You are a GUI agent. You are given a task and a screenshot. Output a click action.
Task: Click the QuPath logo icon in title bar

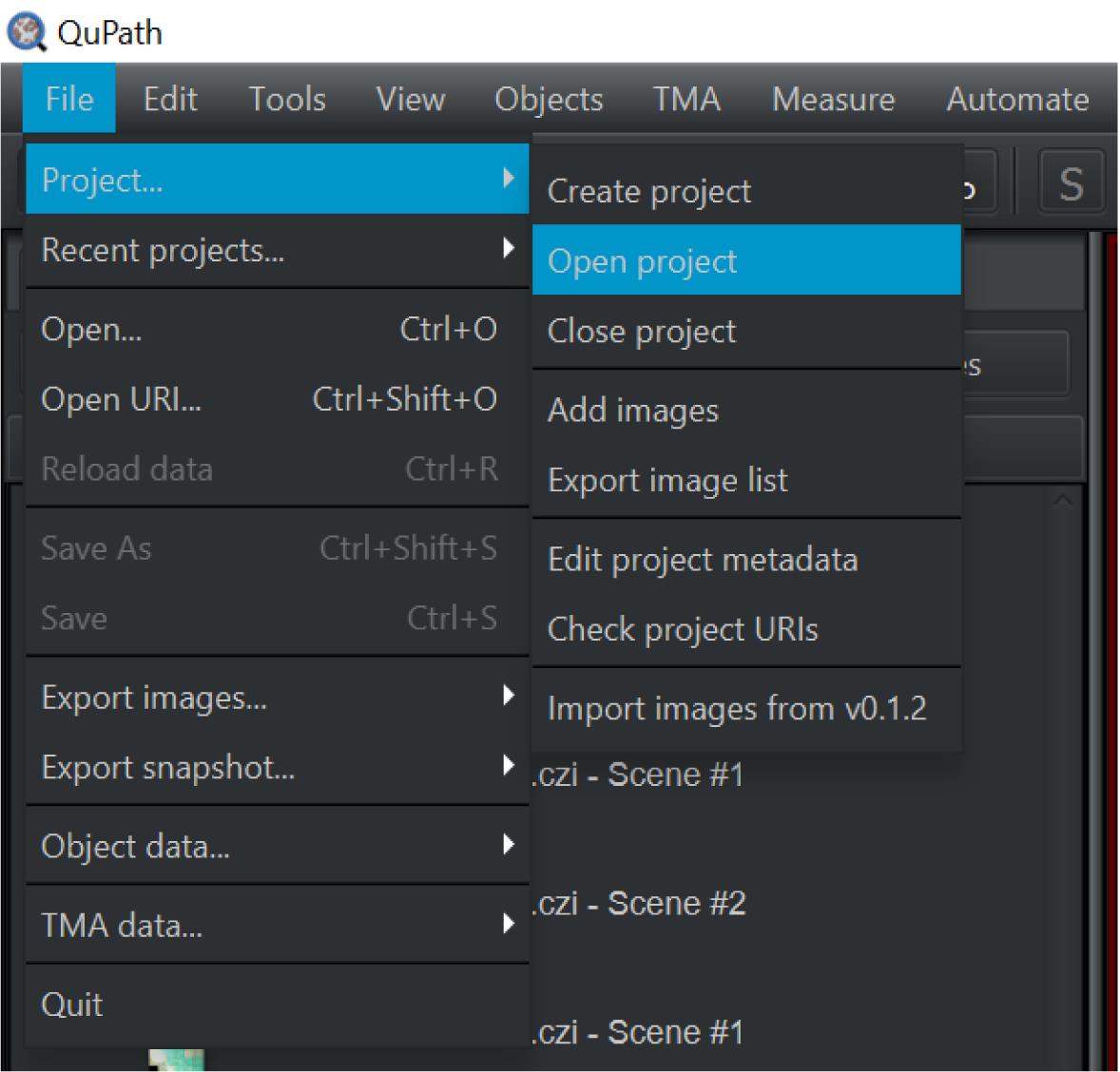(26, 32)
